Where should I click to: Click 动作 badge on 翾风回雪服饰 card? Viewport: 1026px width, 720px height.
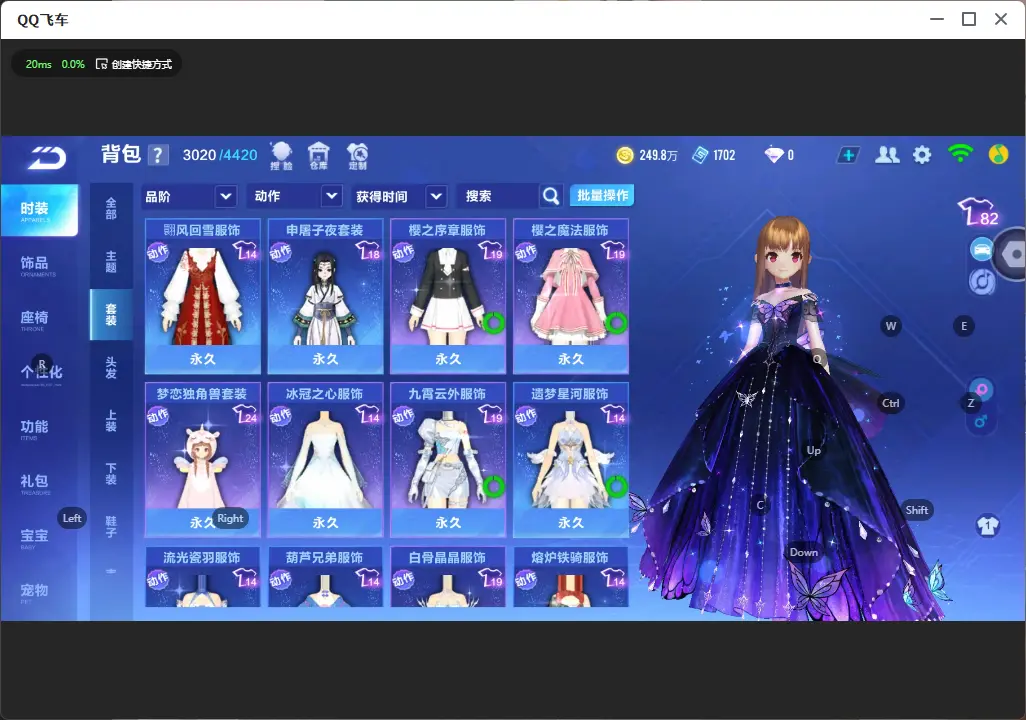[158, 251]
